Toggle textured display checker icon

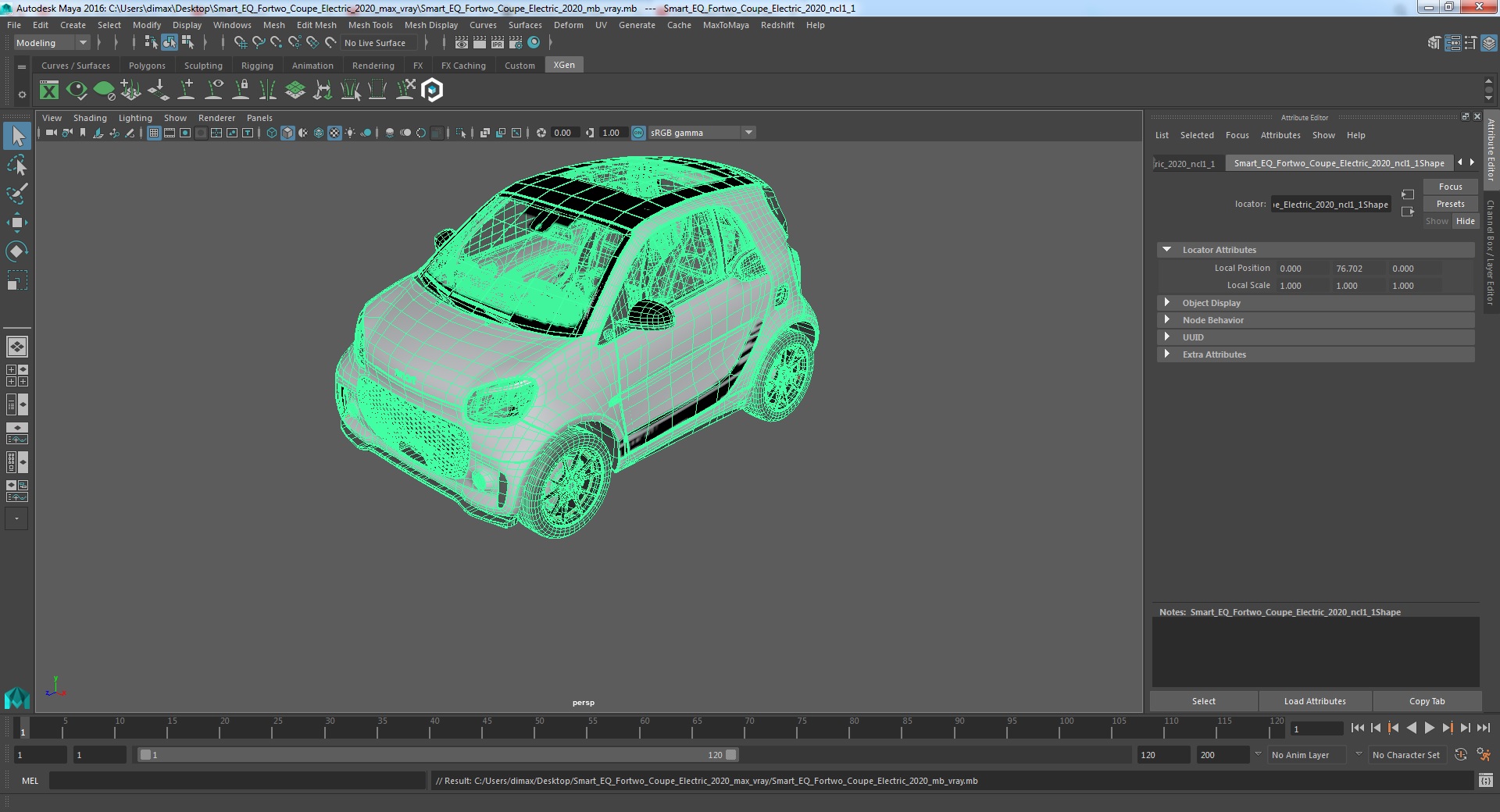click(334, 133)
